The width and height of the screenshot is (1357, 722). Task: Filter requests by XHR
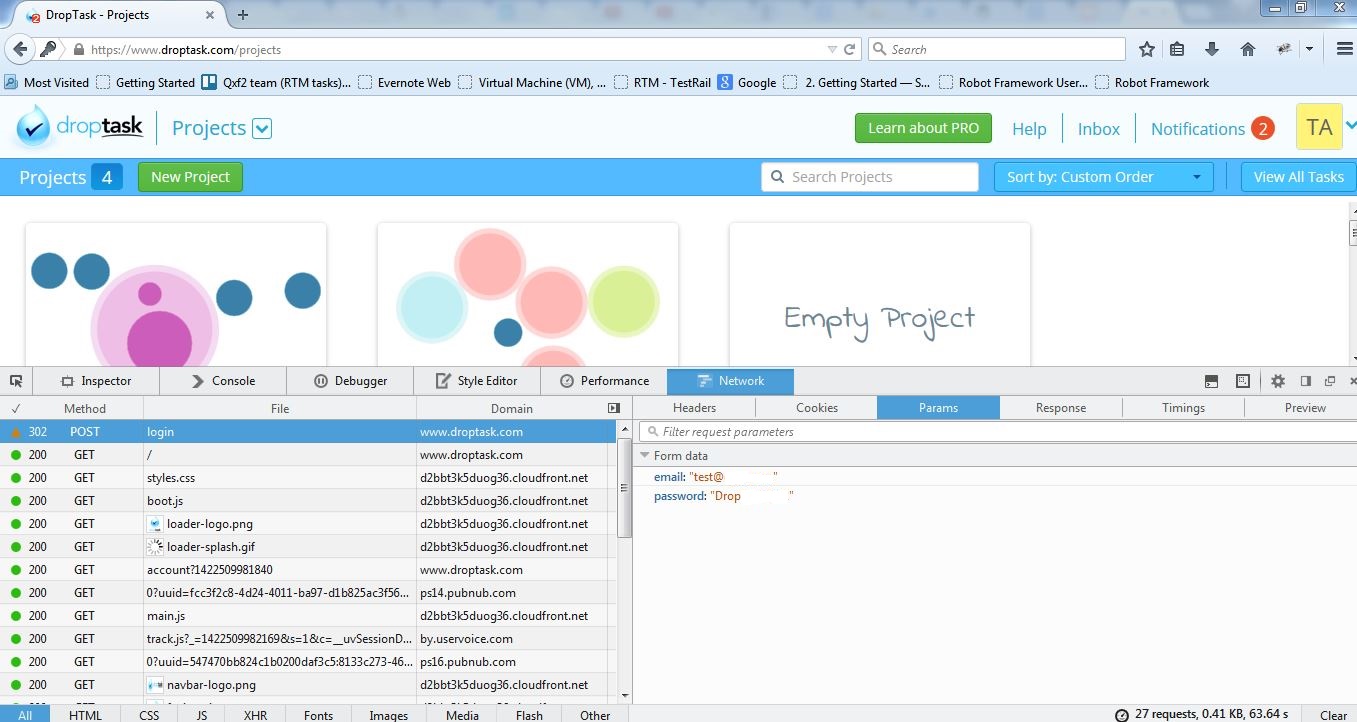click(255, 715)
